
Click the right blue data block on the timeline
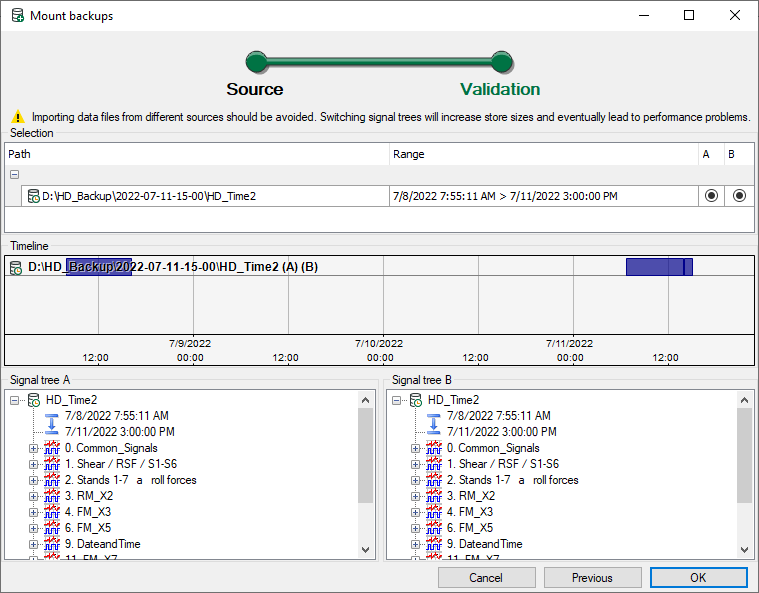pyautogui.click(x=658, y=267)
